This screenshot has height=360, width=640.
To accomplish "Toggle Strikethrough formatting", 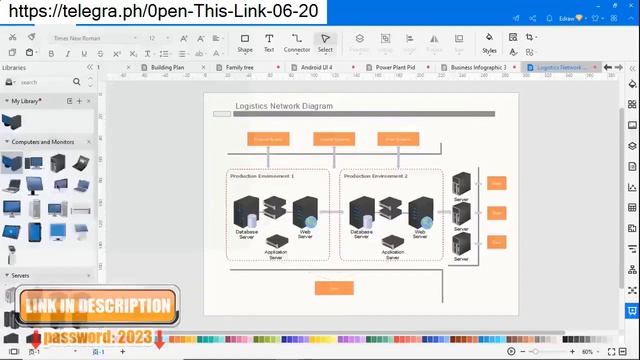I will point(100,53).
